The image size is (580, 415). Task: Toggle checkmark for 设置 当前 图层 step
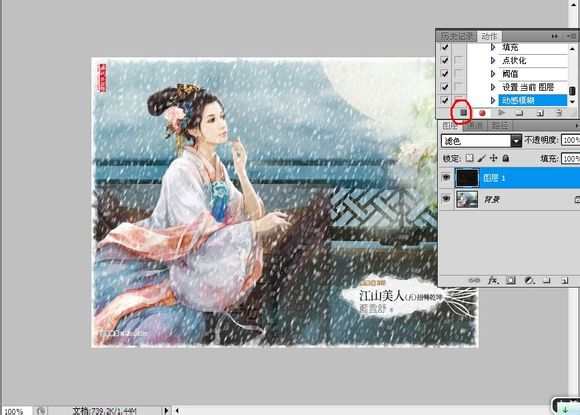pyautogui.click(x=445, y=87)
